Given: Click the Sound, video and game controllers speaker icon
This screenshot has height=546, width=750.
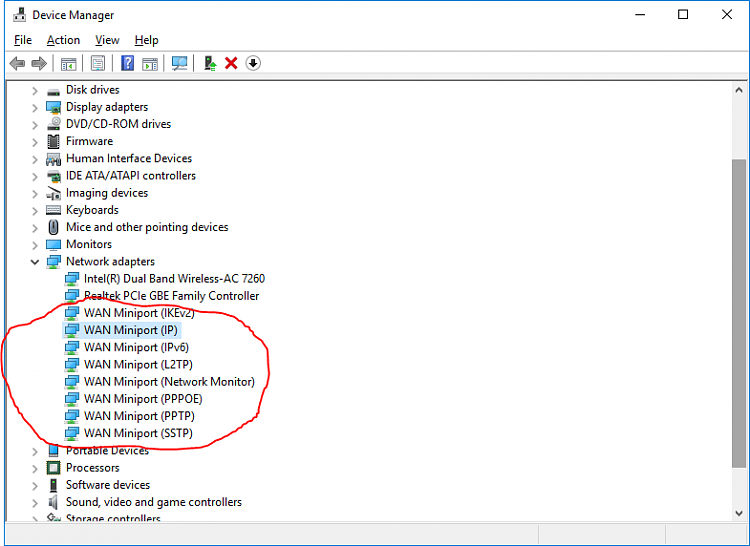Looking at the screenshot, I should pos(54,502).
